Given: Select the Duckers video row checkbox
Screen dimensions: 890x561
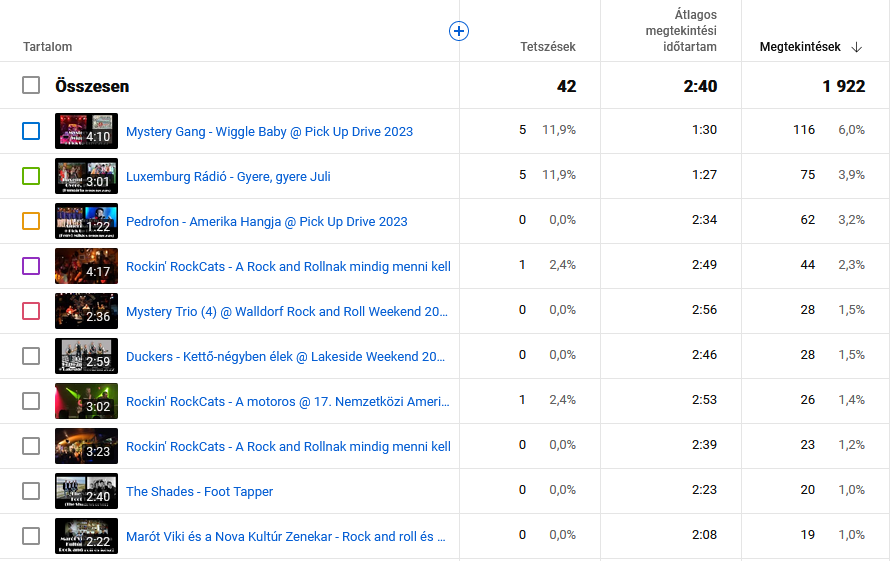Looking at the screenshot, I should pyautogui.click(x=31, y=356).
